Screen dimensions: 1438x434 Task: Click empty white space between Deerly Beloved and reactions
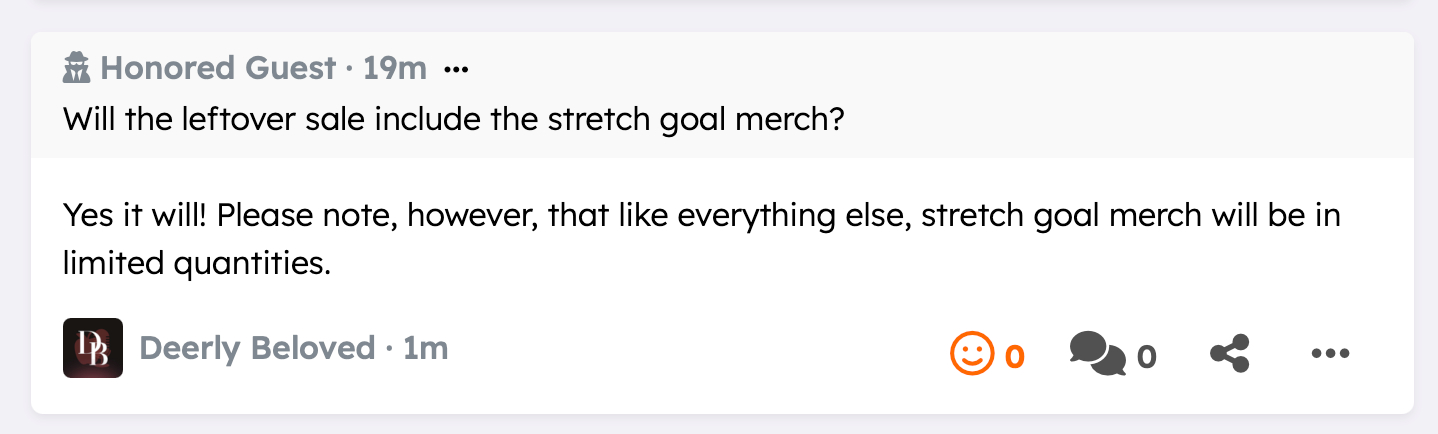[700, 350]
